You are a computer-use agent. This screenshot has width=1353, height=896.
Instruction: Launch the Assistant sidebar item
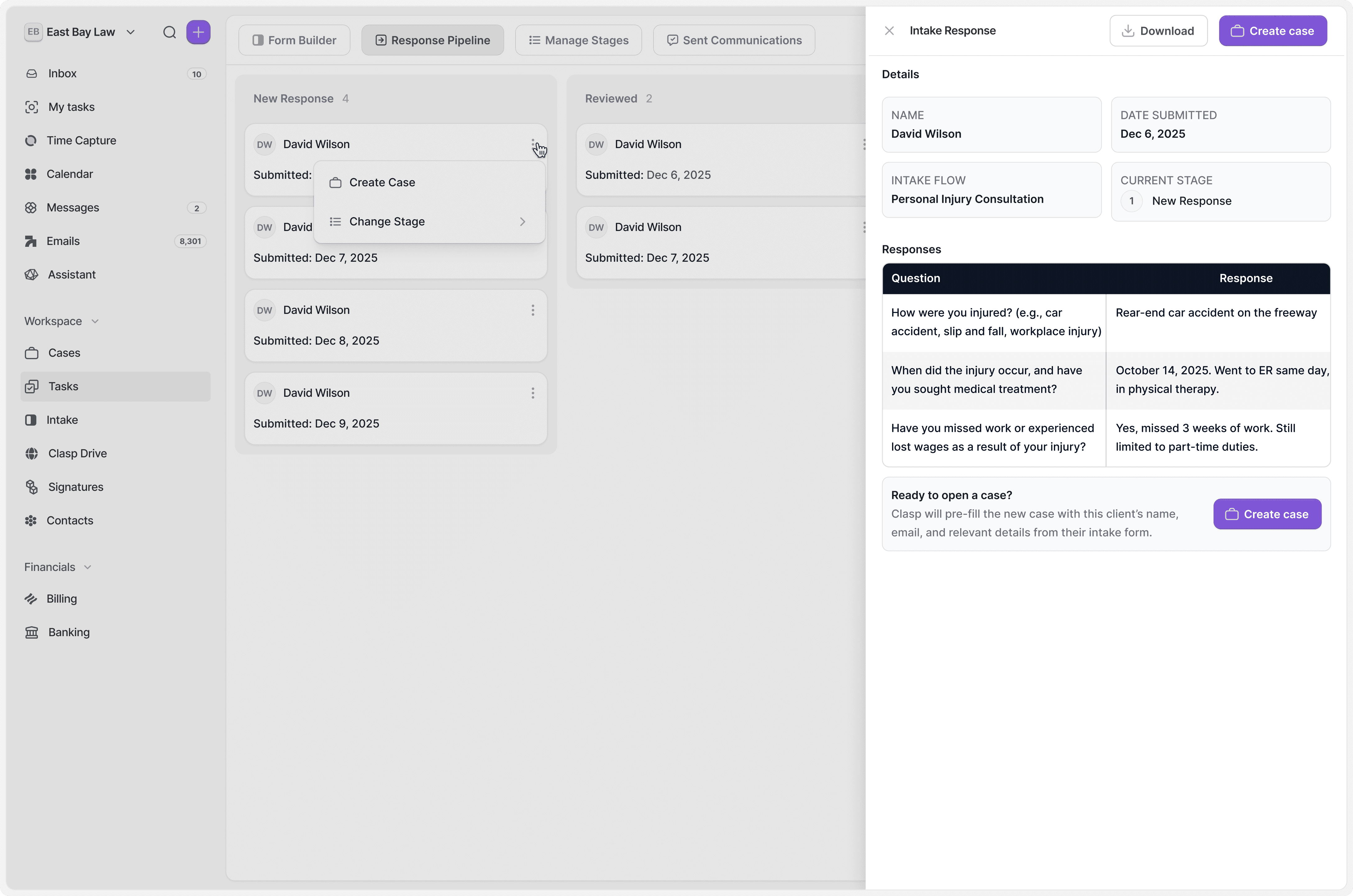tap(115, 275)
